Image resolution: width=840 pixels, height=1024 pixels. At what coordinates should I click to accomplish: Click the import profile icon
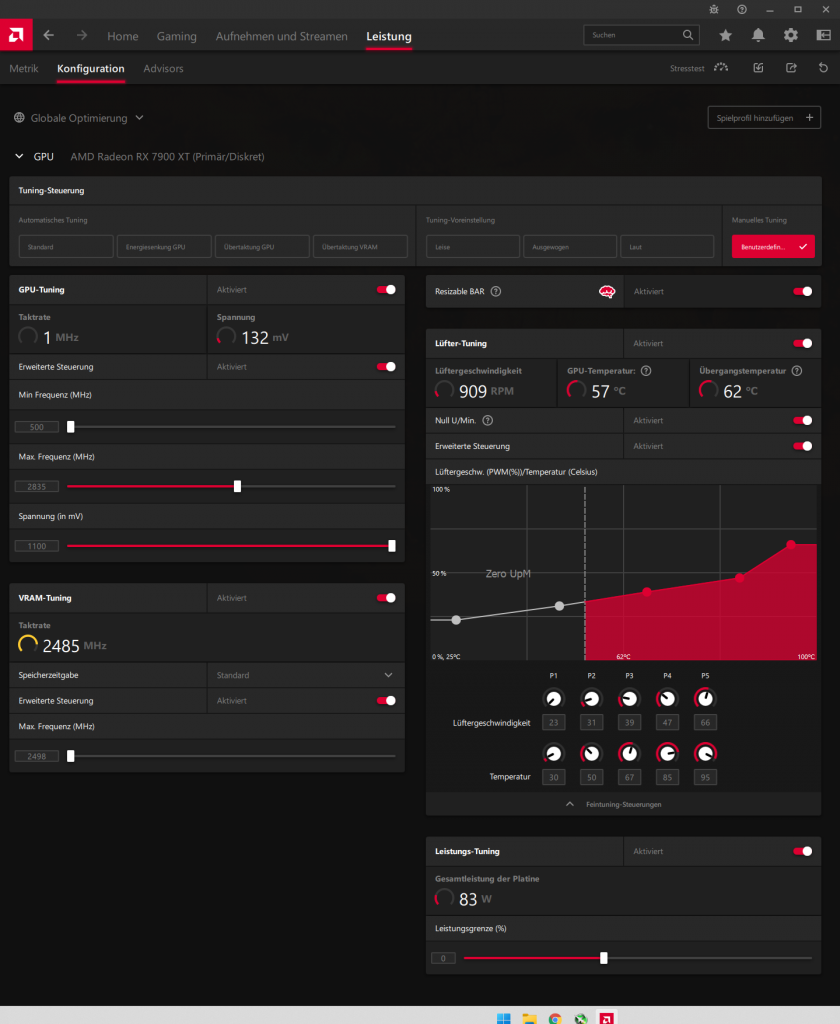[758, 68]
